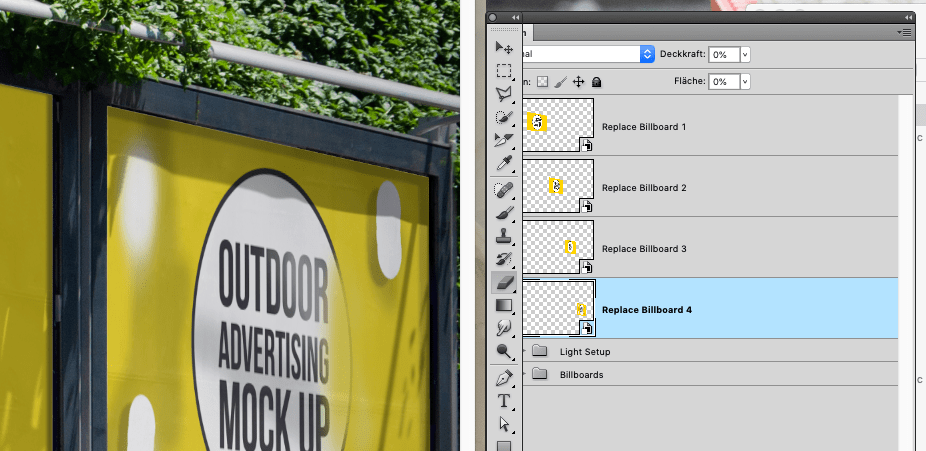
Task: Select the Slice tool
Action: coord(504,139)
